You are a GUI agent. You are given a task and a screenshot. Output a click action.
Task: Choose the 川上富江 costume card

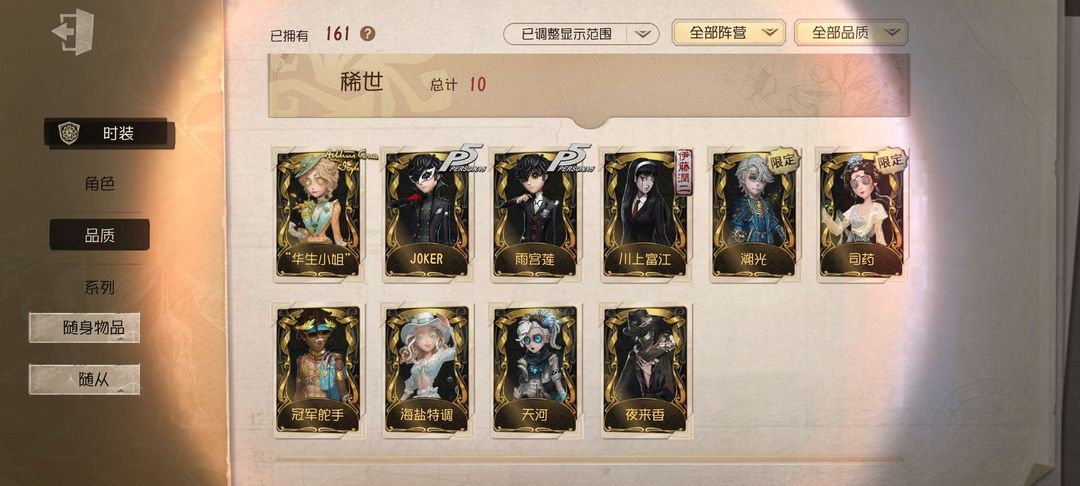[645, 214]
